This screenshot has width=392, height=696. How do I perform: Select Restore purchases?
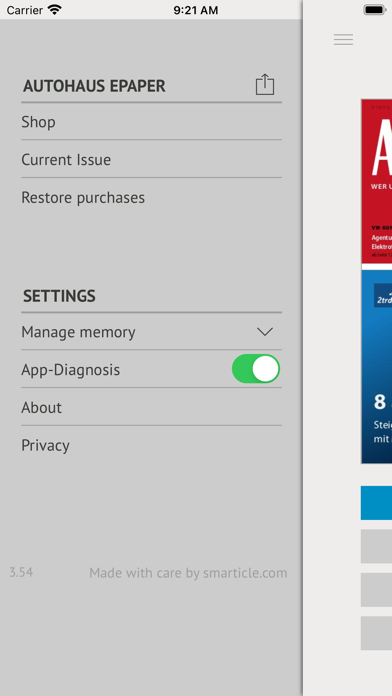151,197
